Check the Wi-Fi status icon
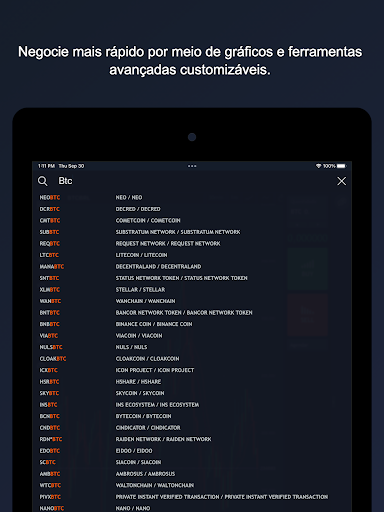This screenshot has height=512, width=384. point(318,166)
